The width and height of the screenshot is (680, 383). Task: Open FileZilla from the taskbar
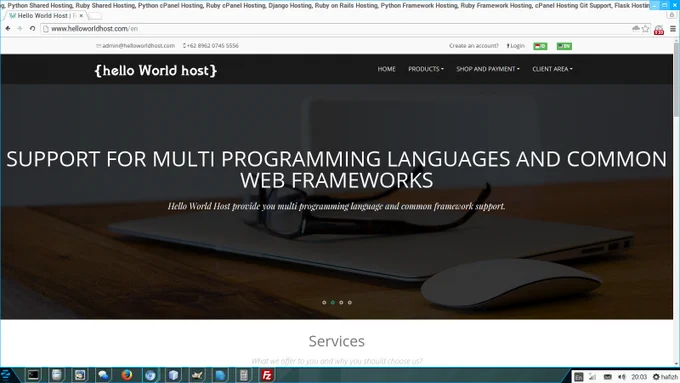click(x=267, y=375)
